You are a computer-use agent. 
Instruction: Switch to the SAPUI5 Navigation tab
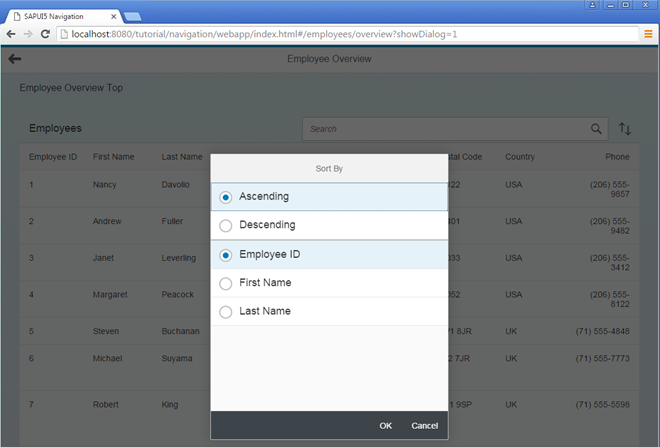point(55,16)
